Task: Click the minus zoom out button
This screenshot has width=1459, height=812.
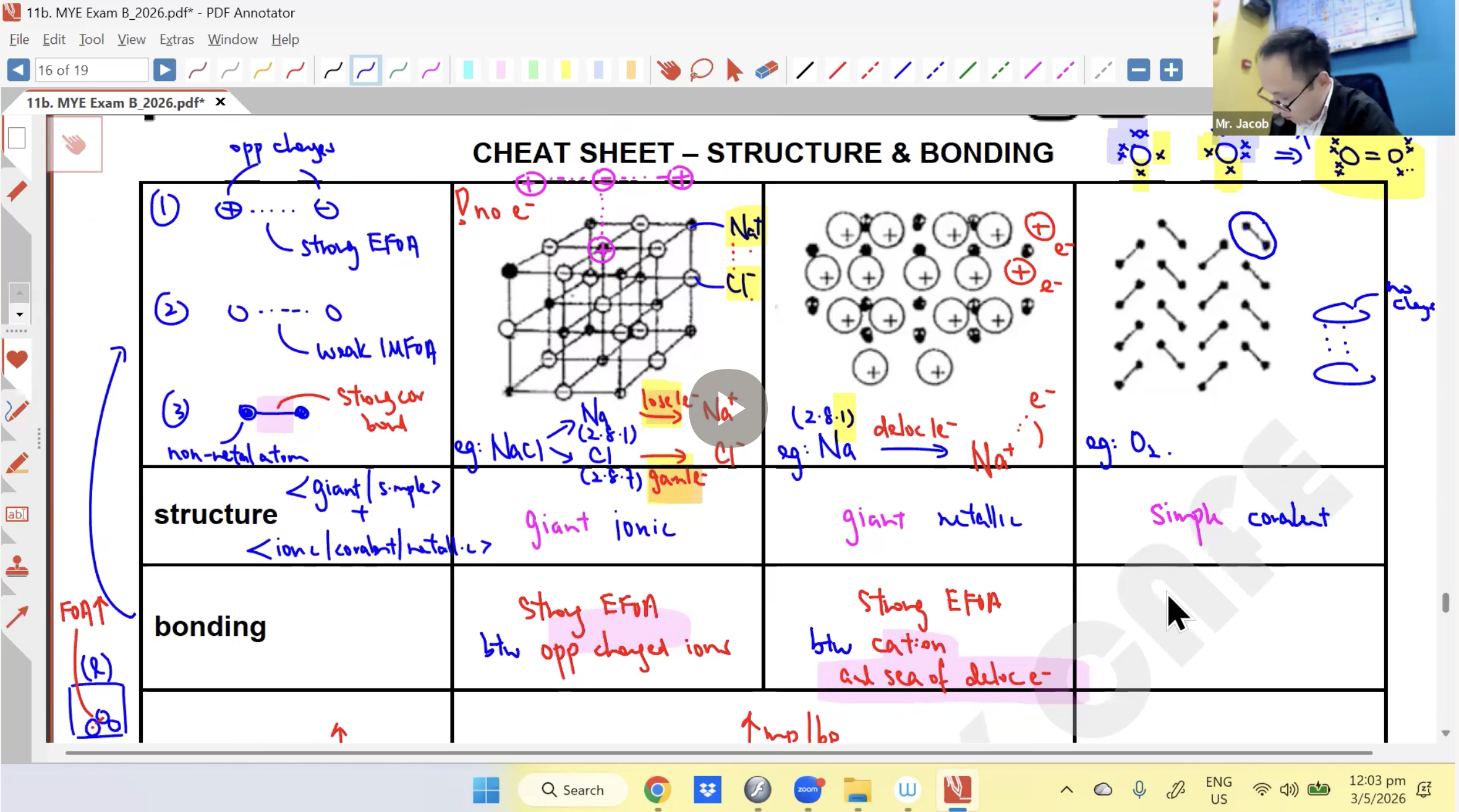Action: click(1138, 70)
